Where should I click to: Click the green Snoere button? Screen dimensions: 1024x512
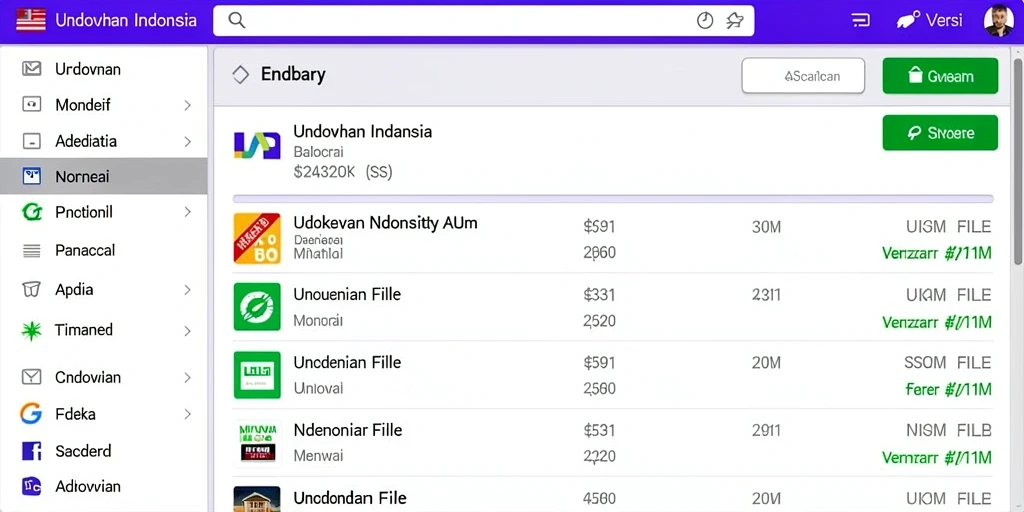pyautogui.click(x=940, y=133)
